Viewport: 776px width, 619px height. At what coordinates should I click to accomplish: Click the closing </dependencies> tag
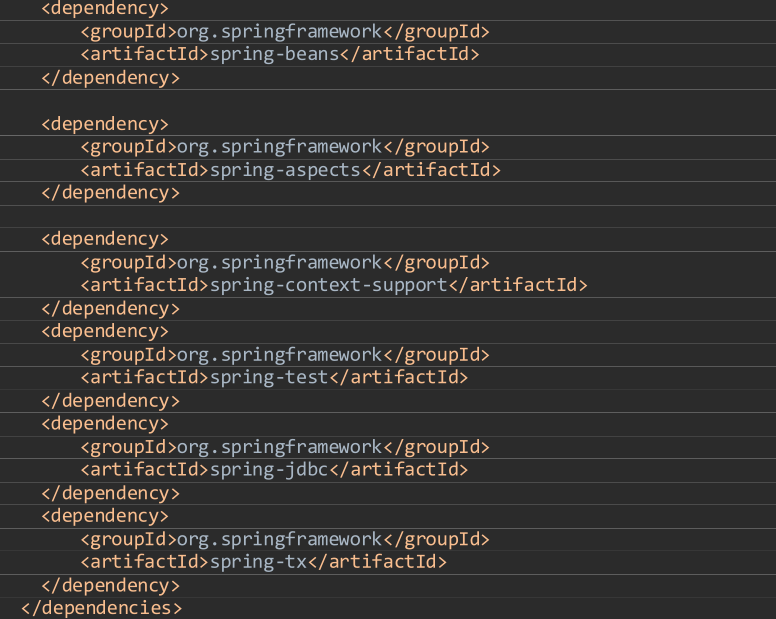pyautogui.click(x=102, y=608)
